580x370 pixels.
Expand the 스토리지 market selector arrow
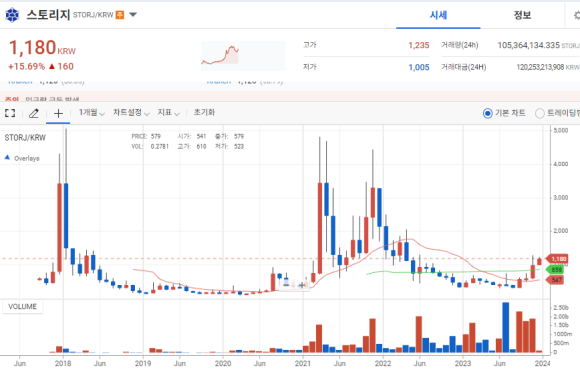point(133,15)
